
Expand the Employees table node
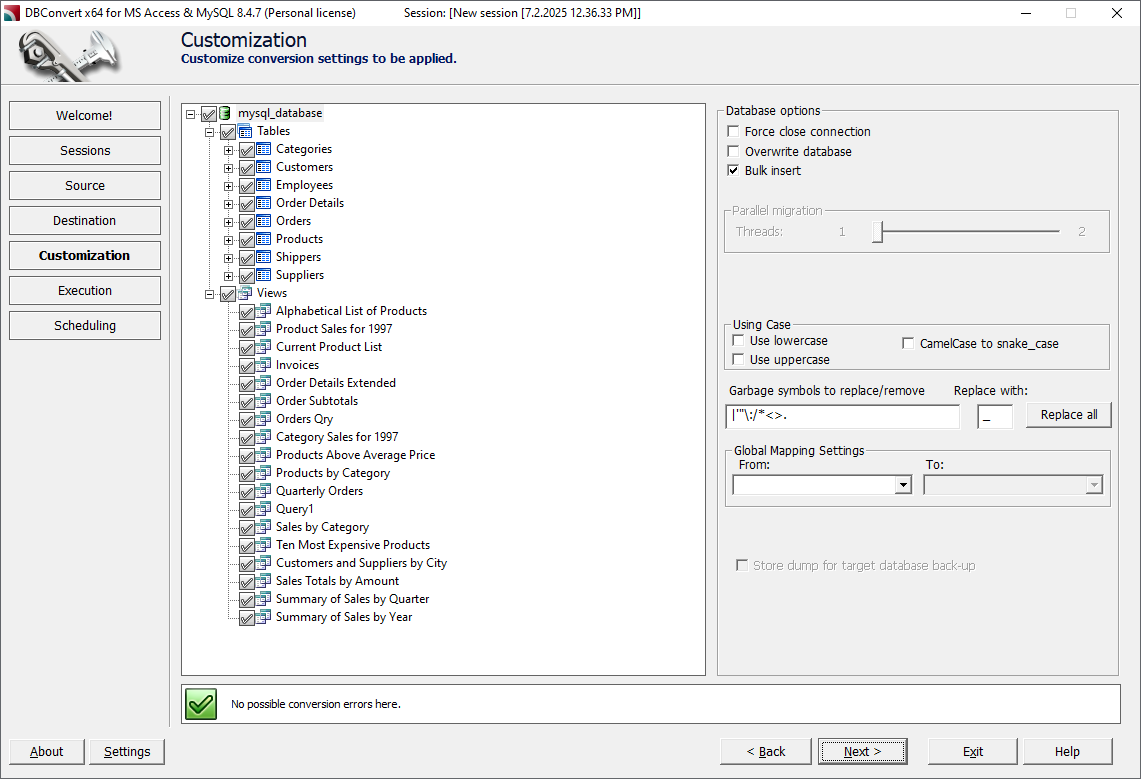pos(226,184)
